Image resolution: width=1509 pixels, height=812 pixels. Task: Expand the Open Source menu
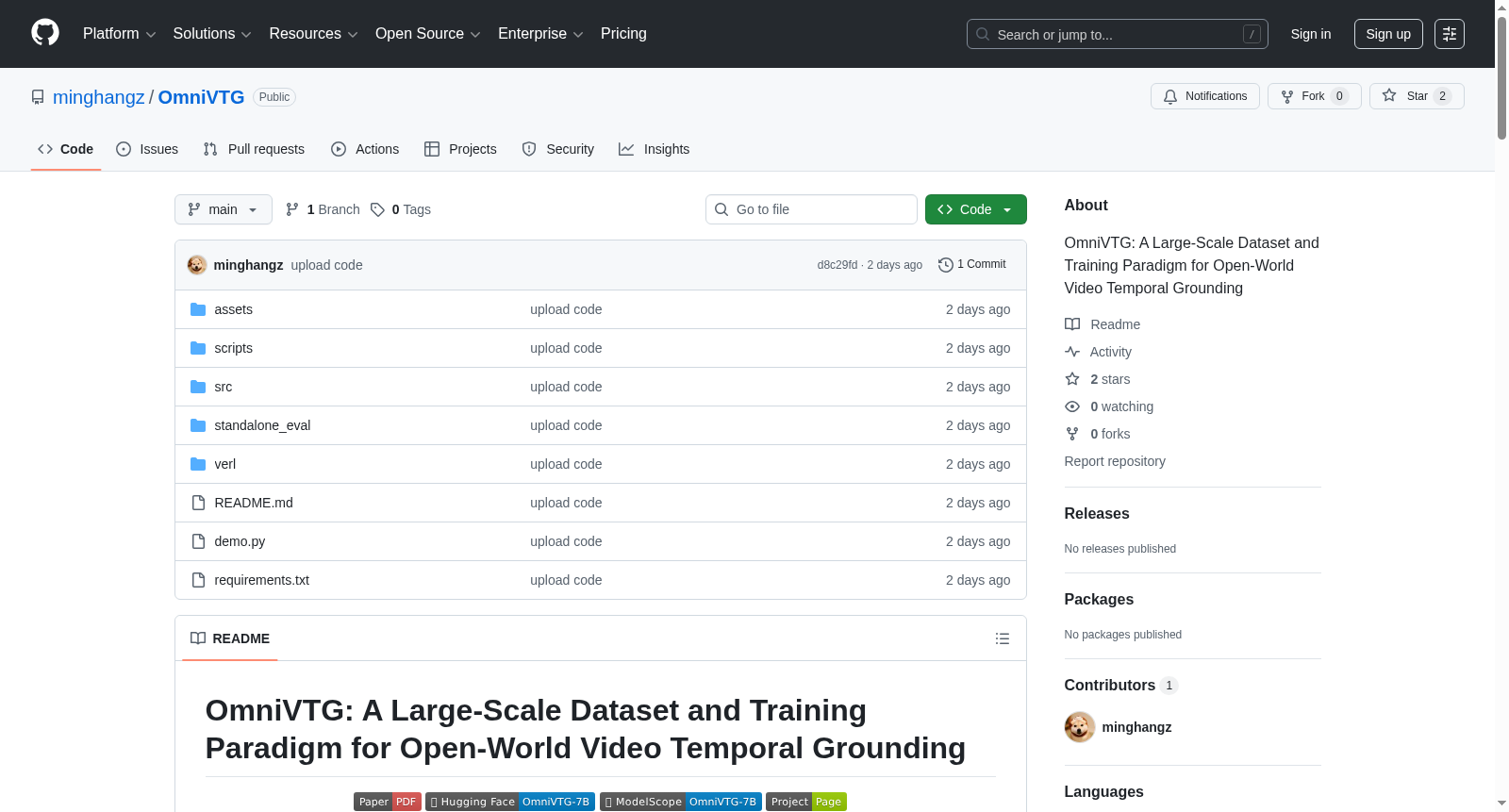click(428, 34)
